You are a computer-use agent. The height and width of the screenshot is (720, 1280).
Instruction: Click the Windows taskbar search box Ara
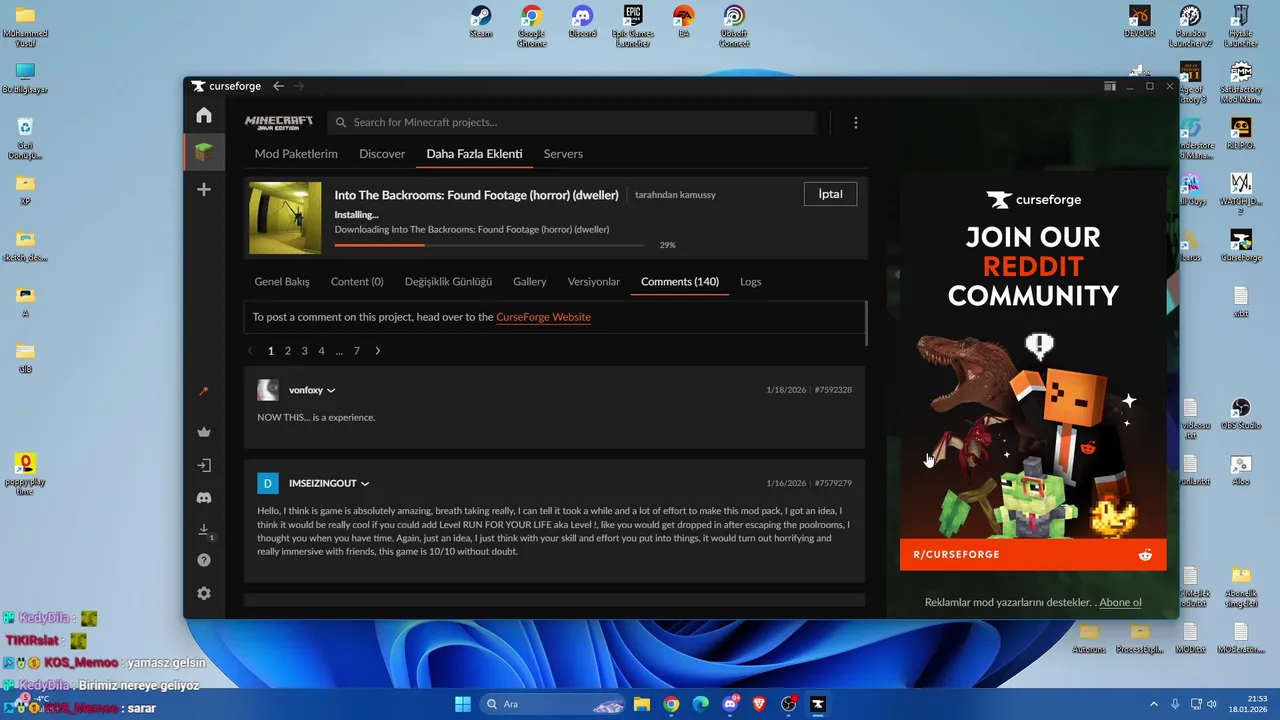pyautogui.click(x=555, y=704)
